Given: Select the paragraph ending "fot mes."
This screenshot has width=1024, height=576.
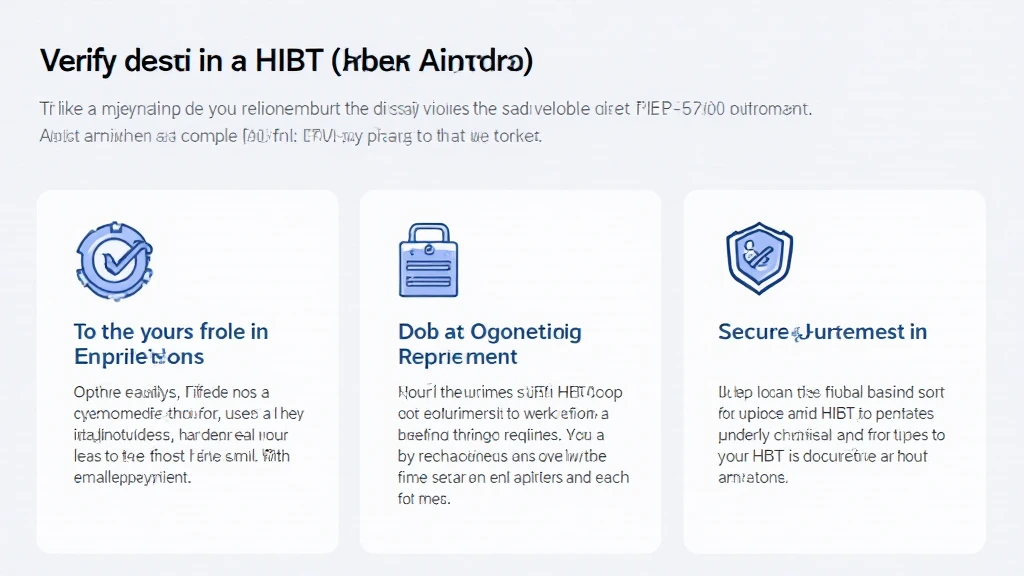Looking at the screenshot, I should (513, 445).
